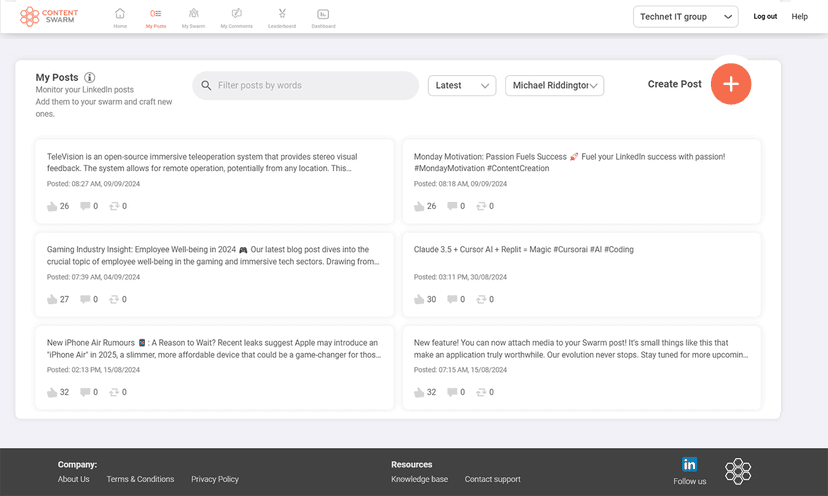Expand the Latest sort dropdown
The image size is (828, 496).
[x=462, y=86]
